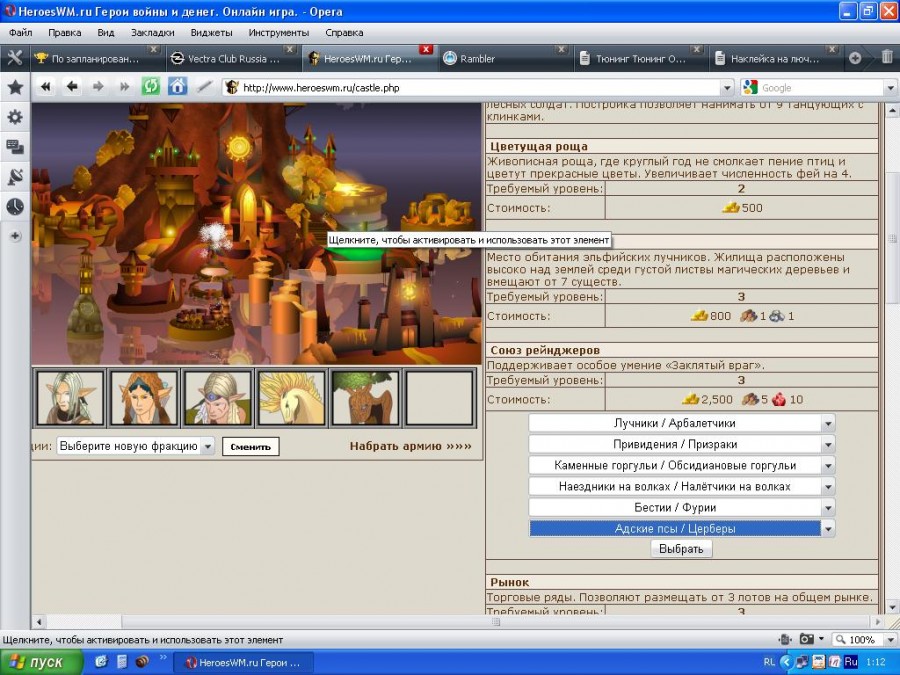Open the Выберите новую фракцию dropdown
Screen dimensions: 900x675
[135, 446]
